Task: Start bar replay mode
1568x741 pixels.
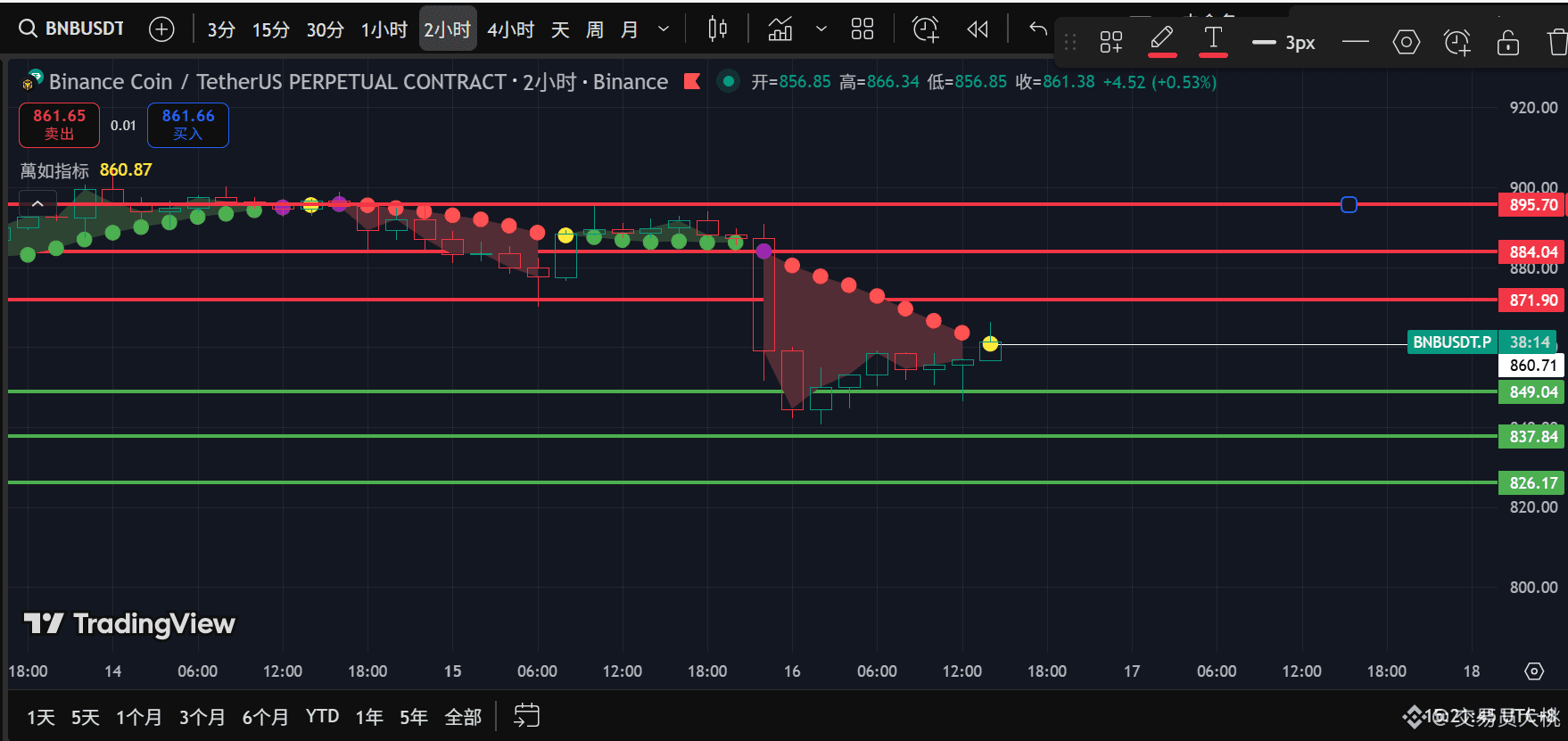Action: [x=978, y=29]
